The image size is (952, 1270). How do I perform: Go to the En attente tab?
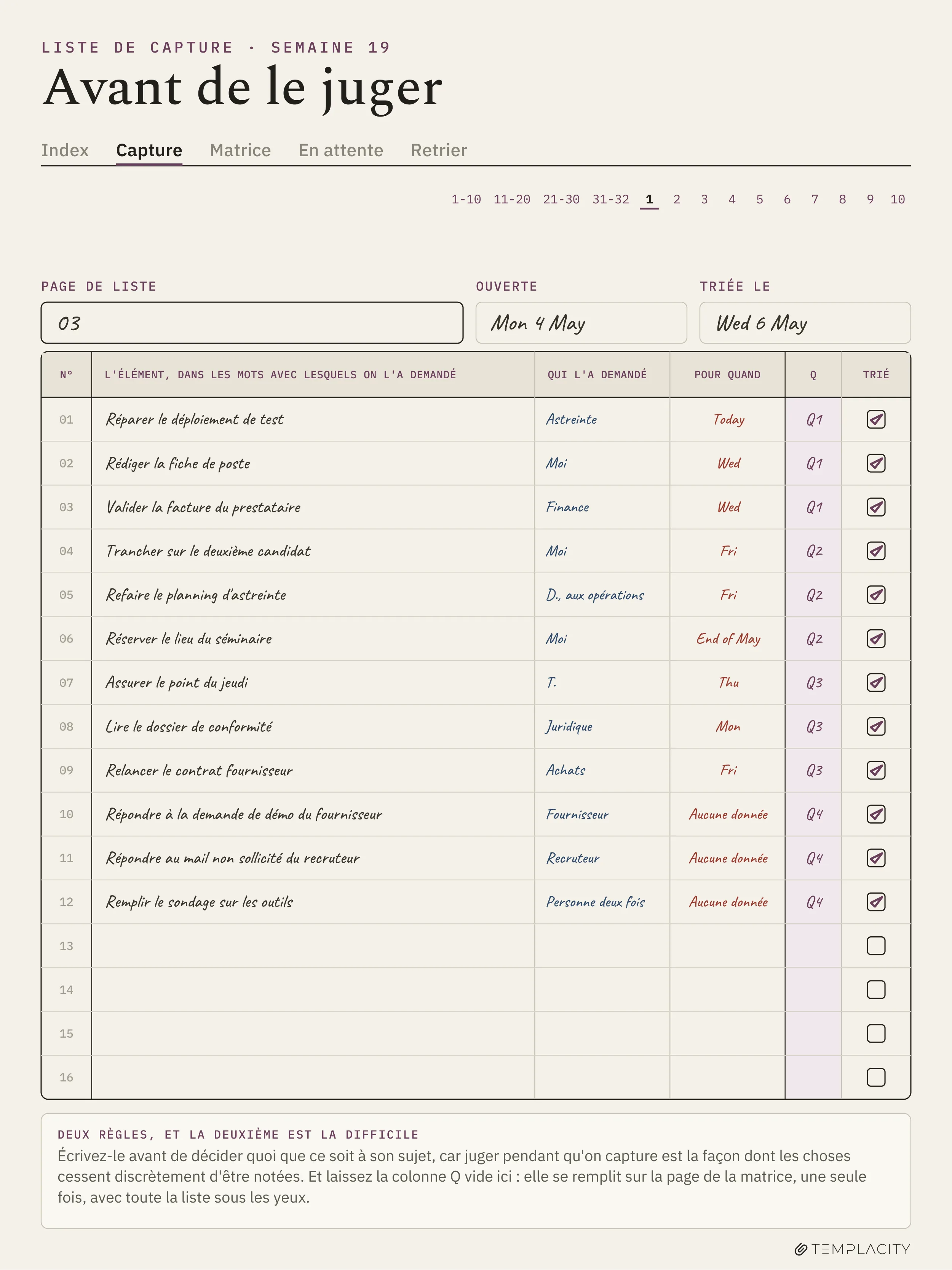(x=340, y=150)
